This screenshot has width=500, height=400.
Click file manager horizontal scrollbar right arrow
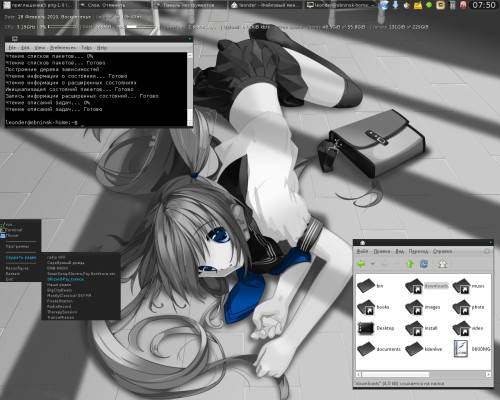(x=488, y=374)
